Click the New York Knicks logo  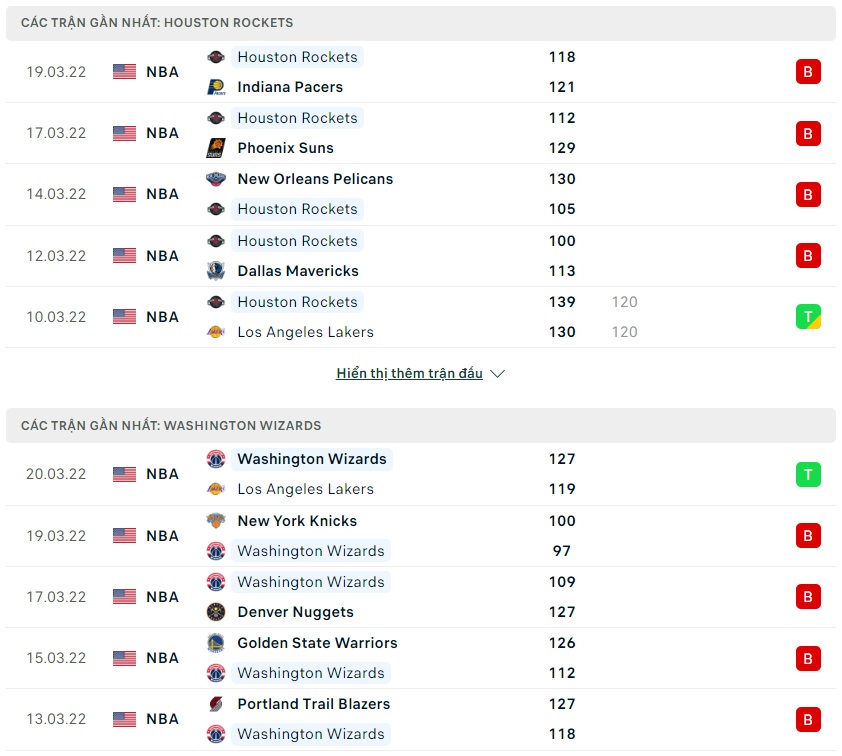click(216, 521)
